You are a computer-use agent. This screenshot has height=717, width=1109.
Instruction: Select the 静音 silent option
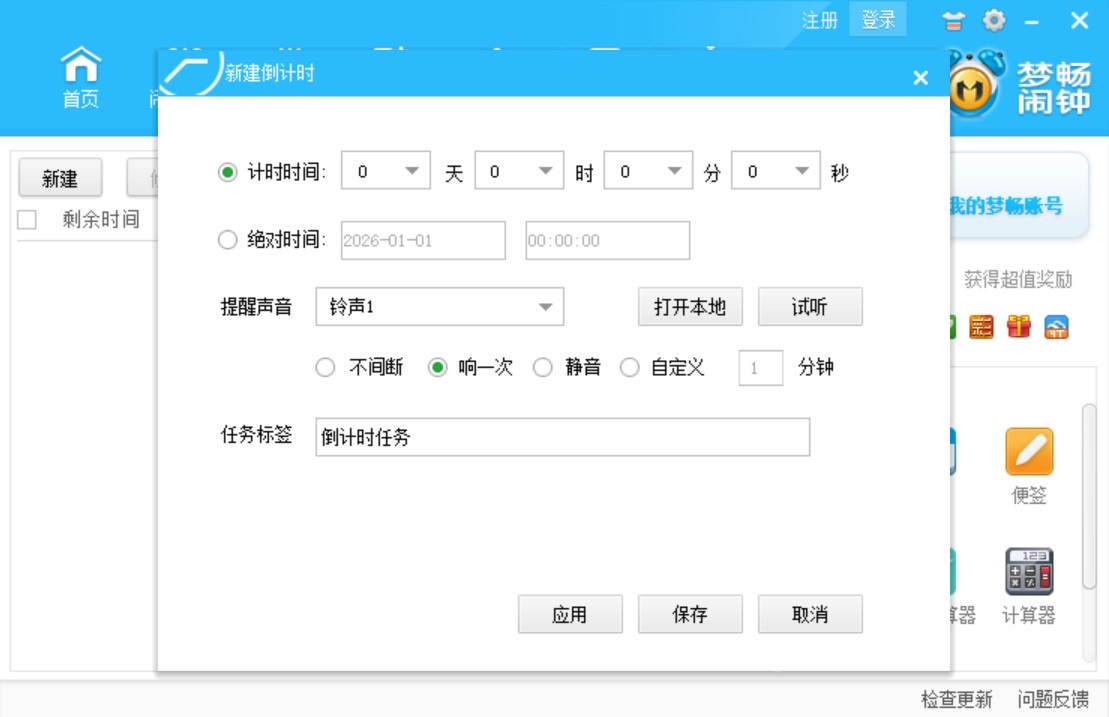click(x=544, y=367)
